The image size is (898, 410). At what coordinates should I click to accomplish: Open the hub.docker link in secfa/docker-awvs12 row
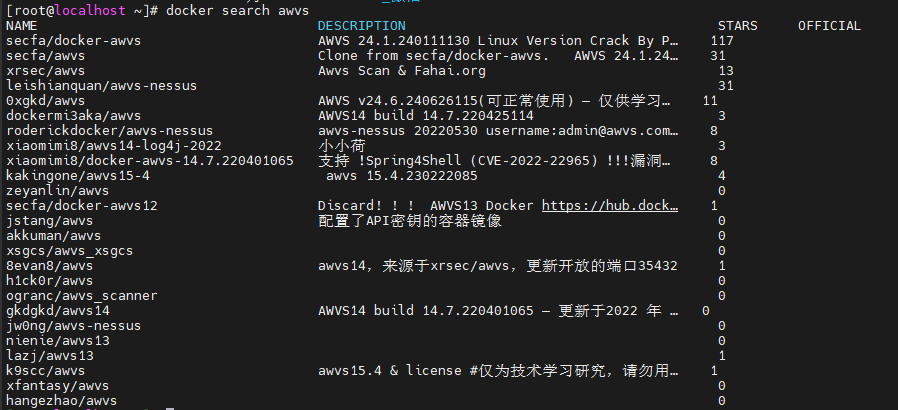pos(611,205)
